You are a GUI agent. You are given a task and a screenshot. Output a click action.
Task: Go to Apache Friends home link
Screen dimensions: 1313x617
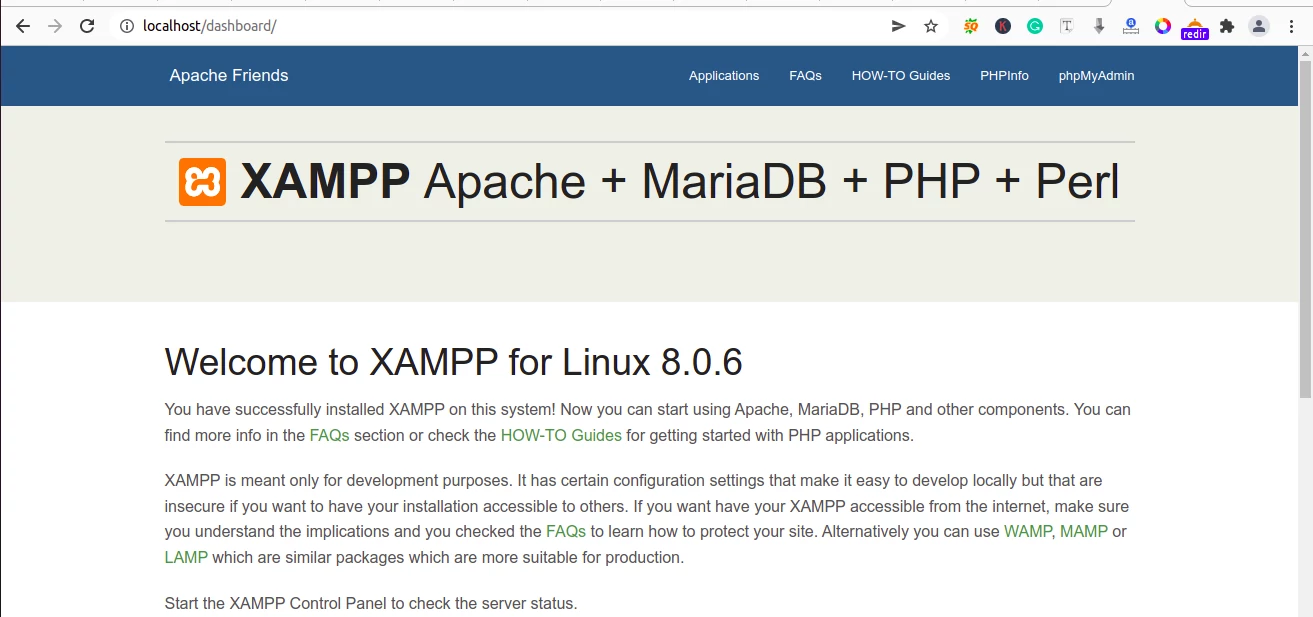tap(229, 75)
